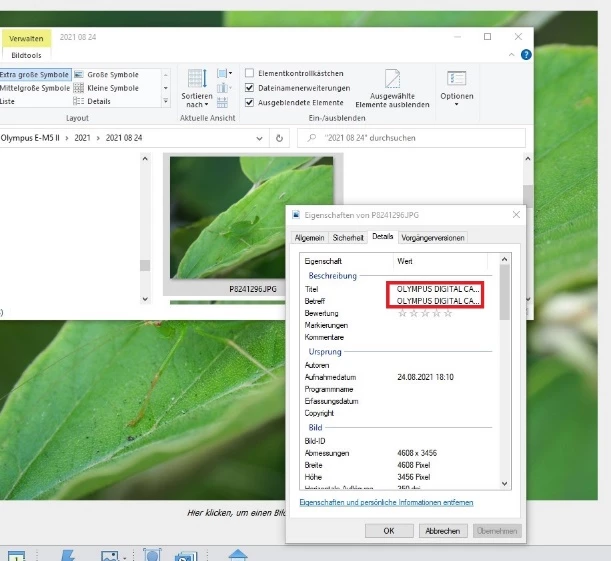Viewport: 611px width, 561px height.
Task: Click the Olympus E-M5 II breadcrumb
Action: [30, 138]
